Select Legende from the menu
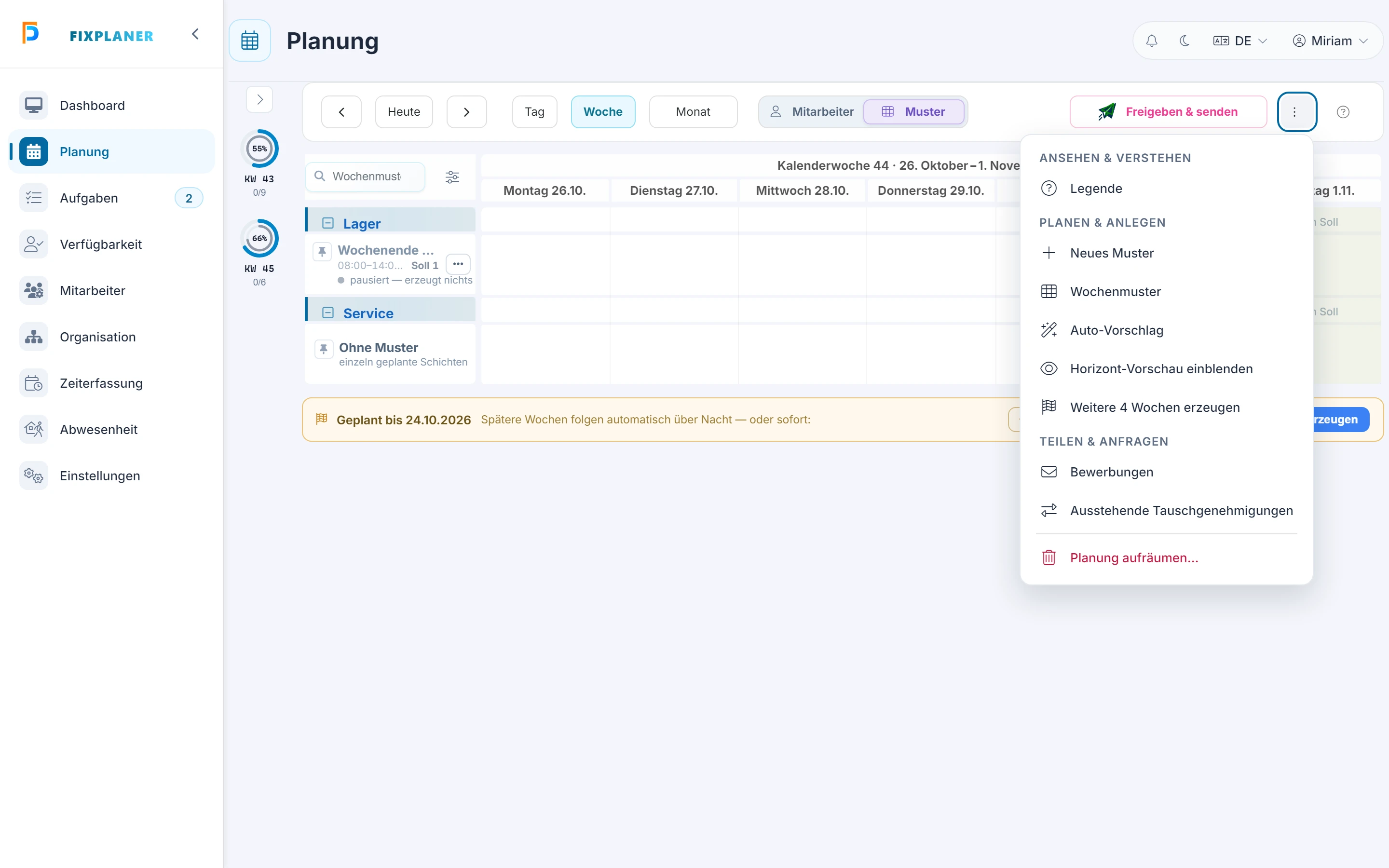 (1166, 189)
